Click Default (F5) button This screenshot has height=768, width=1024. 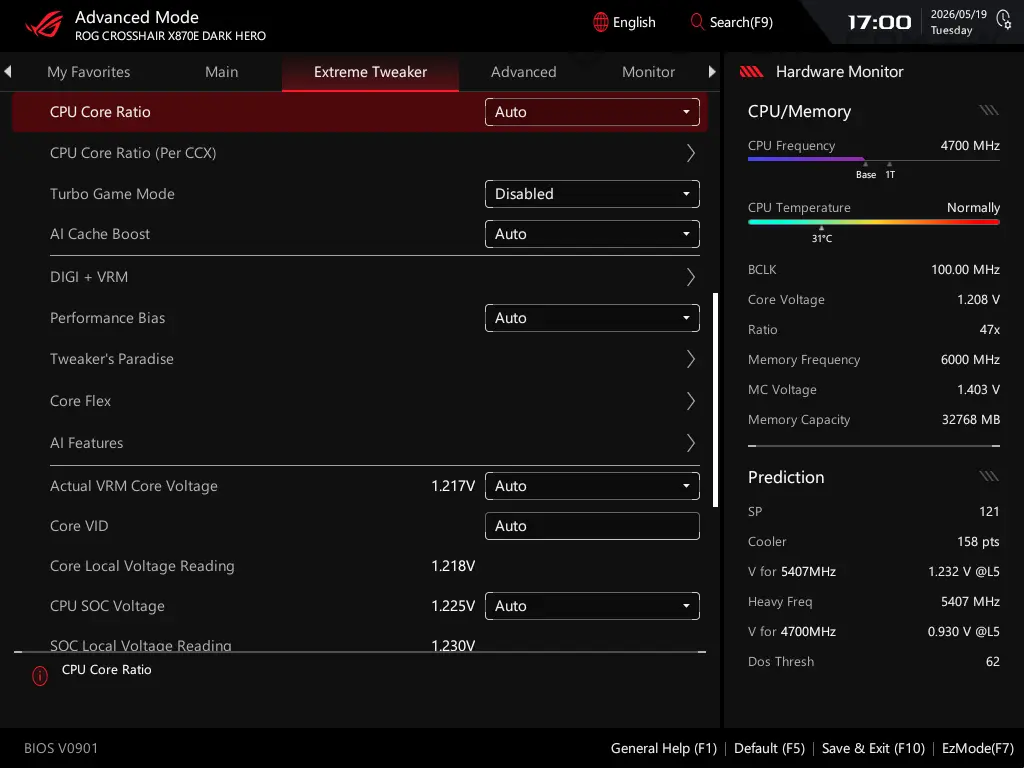click(x=769, y=748)
